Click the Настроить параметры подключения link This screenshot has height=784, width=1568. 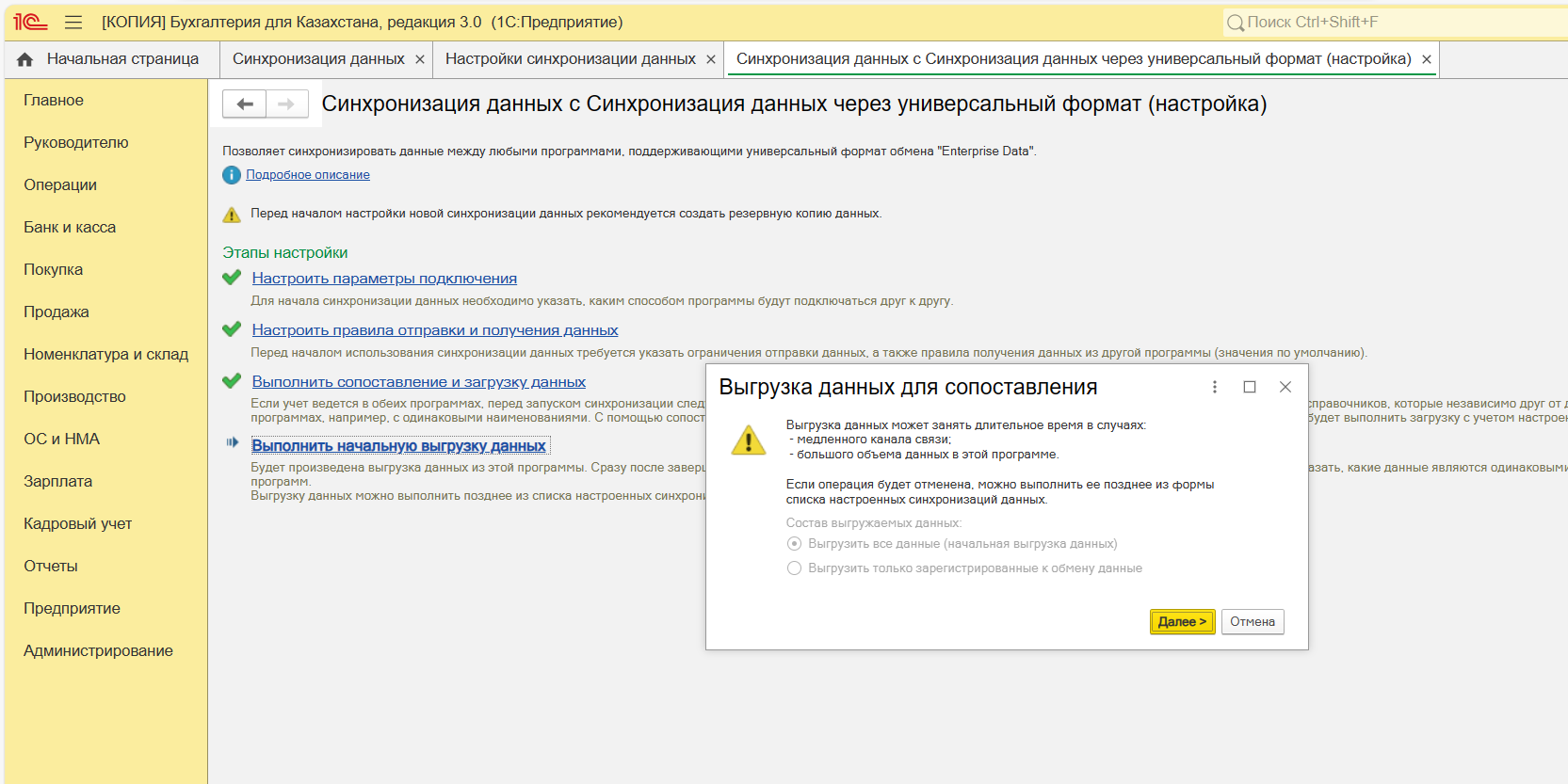click(384, 279)
